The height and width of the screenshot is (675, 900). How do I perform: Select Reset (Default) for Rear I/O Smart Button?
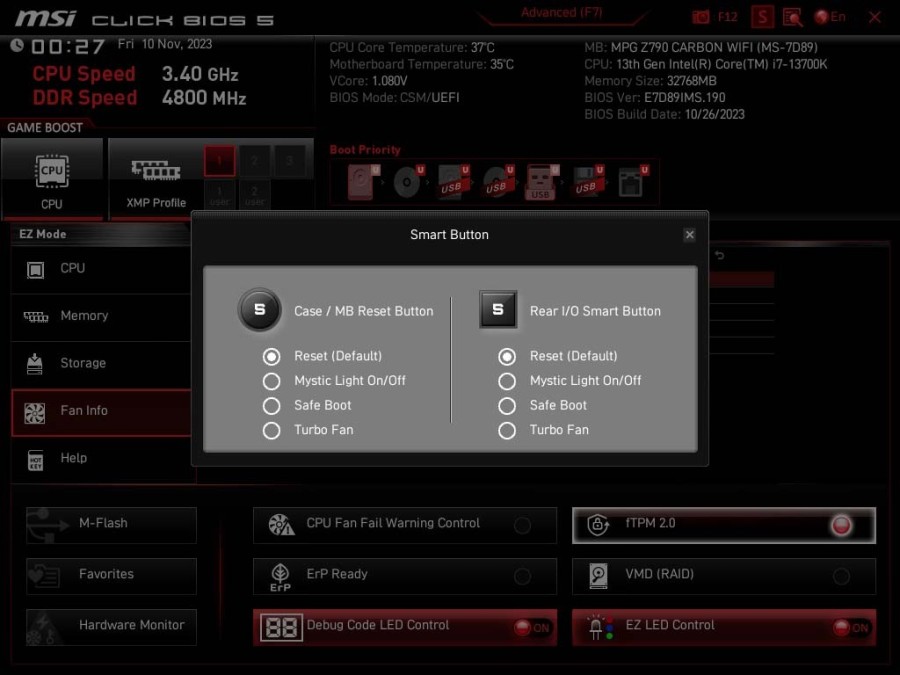click(507, 356)
